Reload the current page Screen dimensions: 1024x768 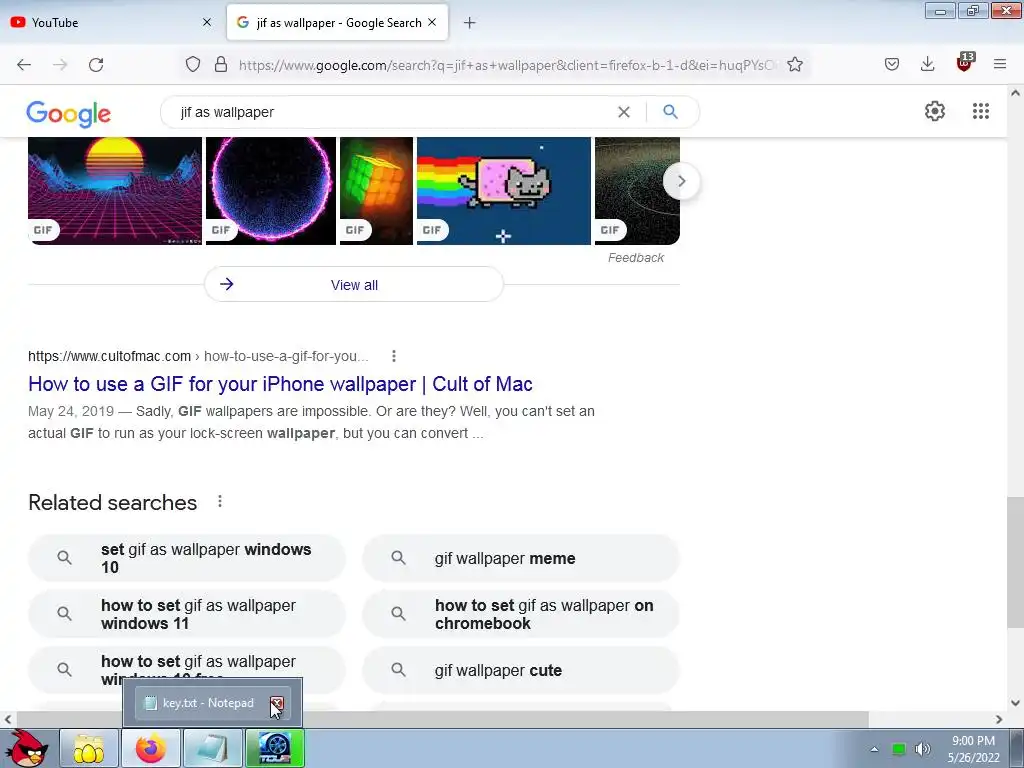pyautogui.click(x=96, y=65)
